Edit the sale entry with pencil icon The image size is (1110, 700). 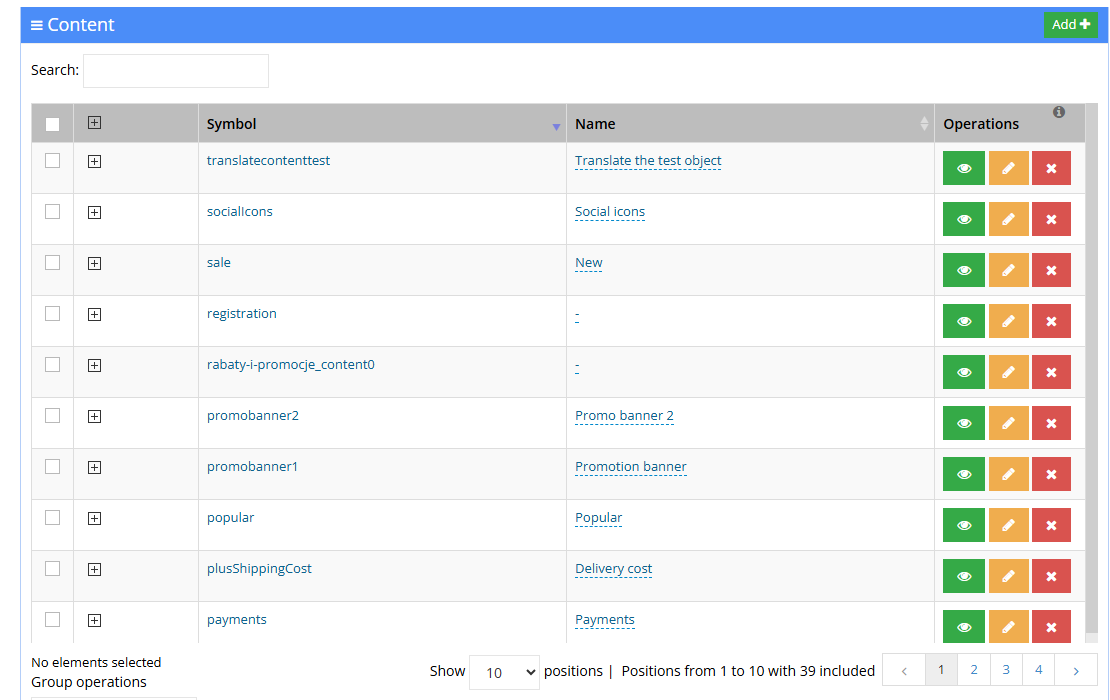click(1008, 270)
